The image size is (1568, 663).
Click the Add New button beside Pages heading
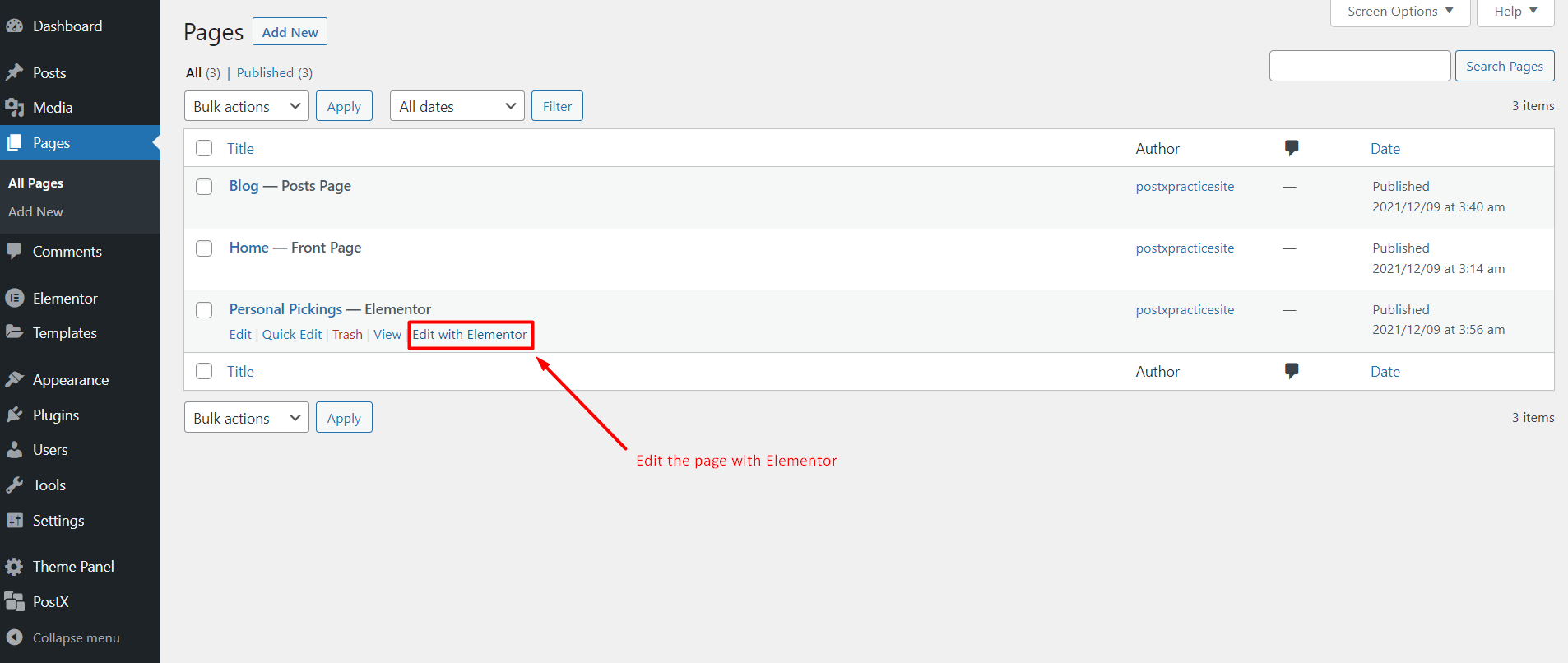[x=290, y=32]
